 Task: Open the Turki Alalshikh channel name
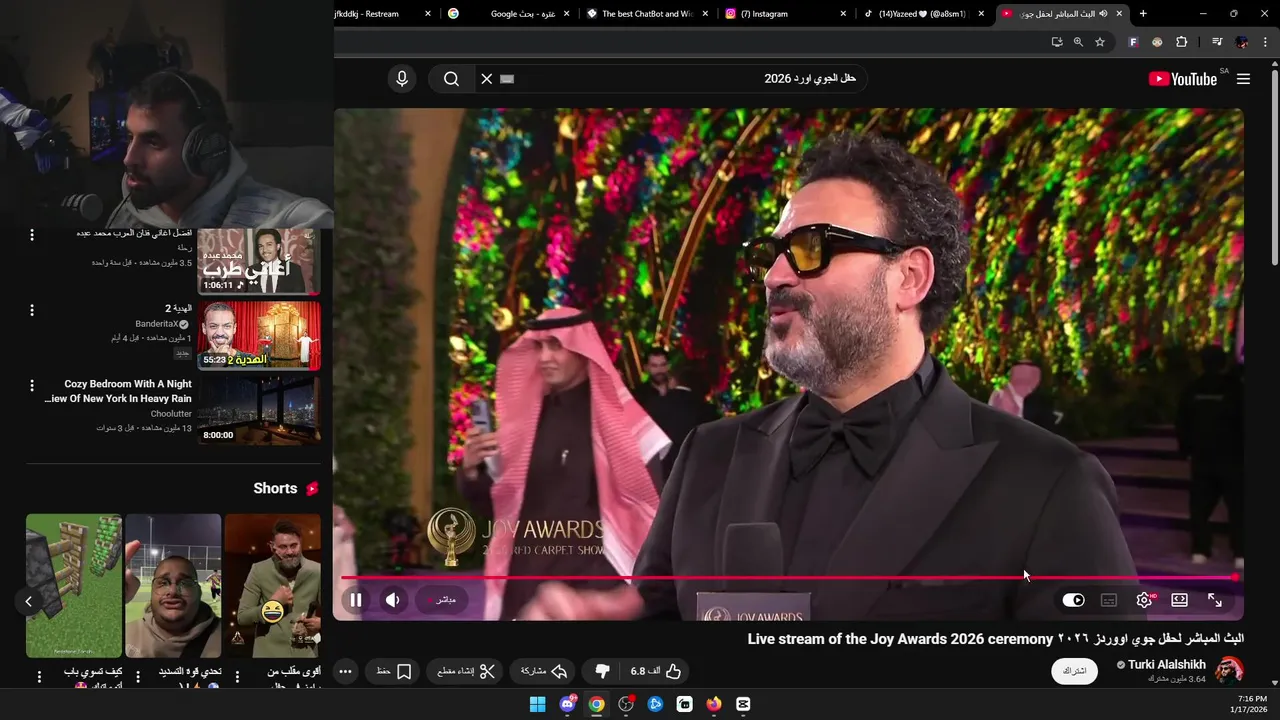(x=1167, y=664)
